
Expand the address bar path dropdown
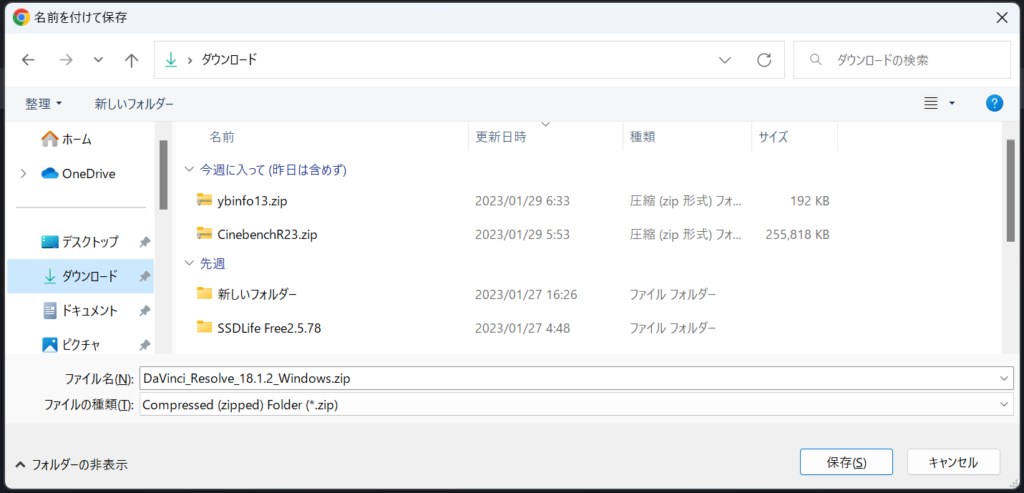725,60
